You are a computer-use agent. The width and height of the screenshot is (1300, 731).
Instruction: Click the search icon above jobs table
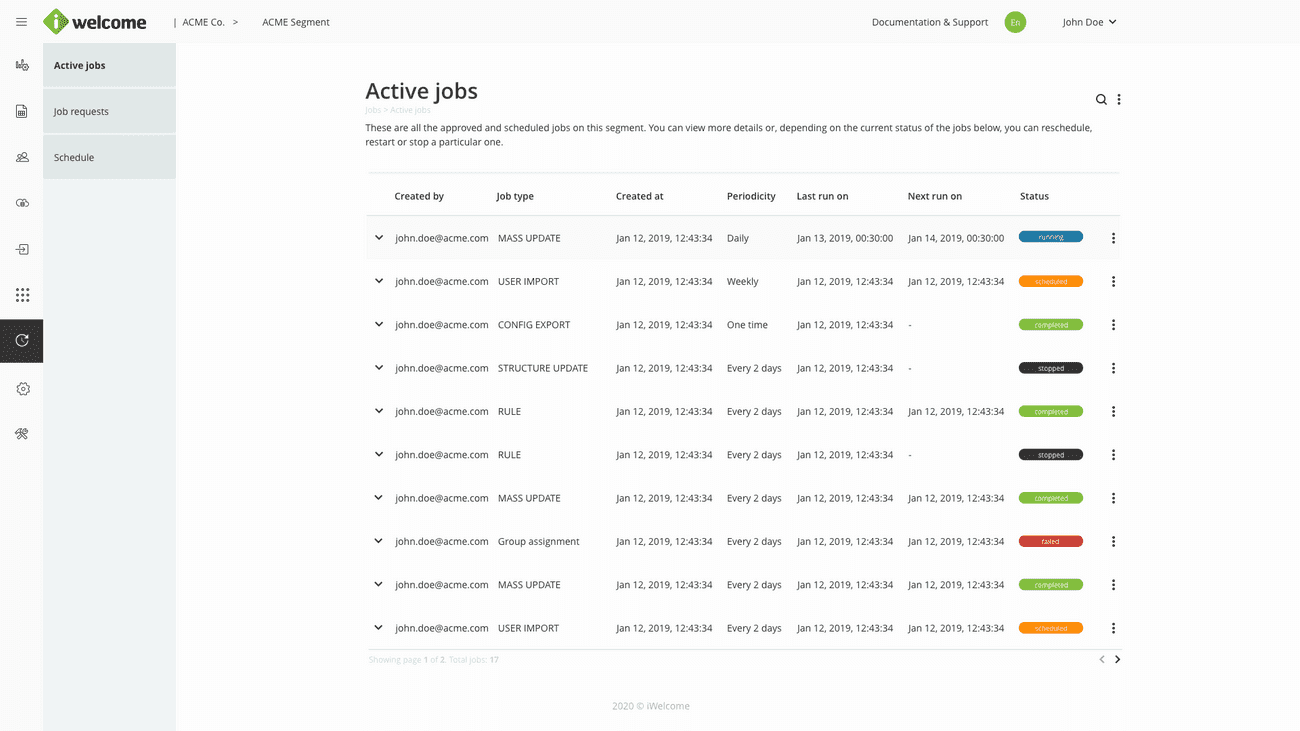point(1101,100)
